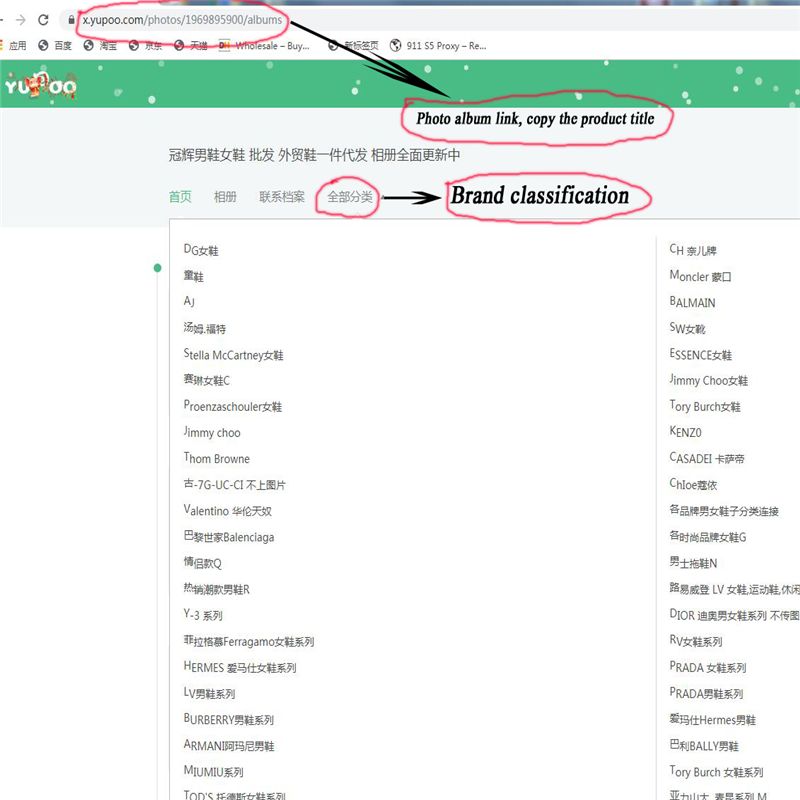
Task: Open the DG女鞋 category
Action: 201,250
